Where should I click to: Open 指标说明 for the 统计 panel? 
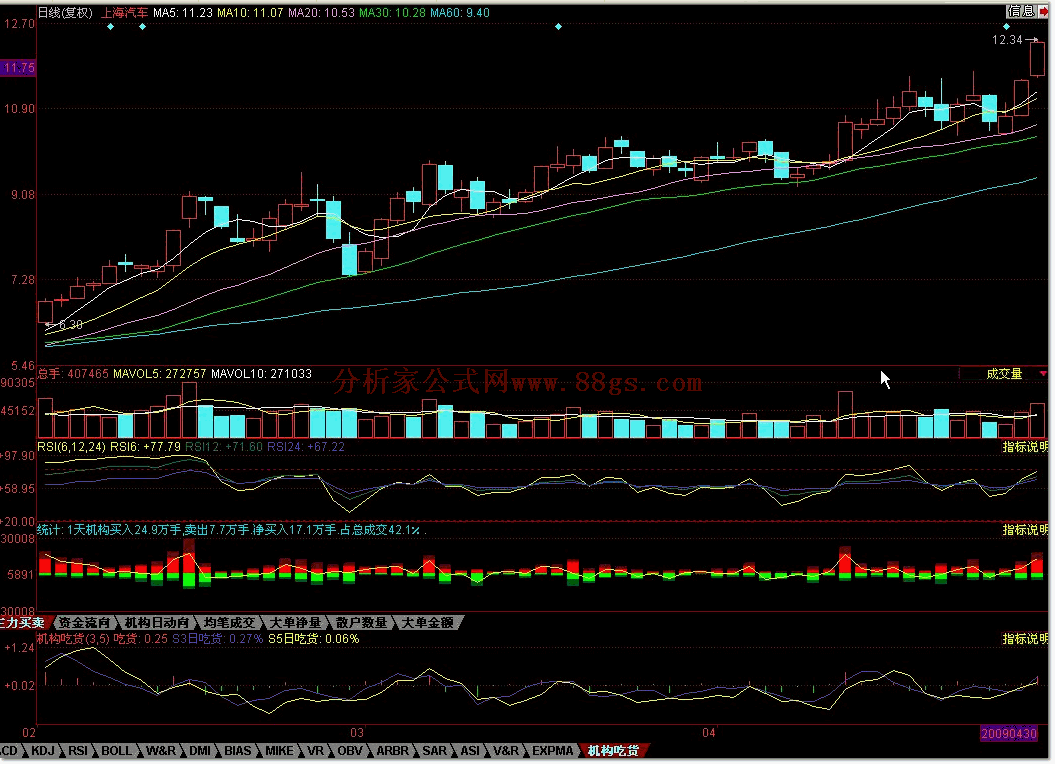point(1025,530)
